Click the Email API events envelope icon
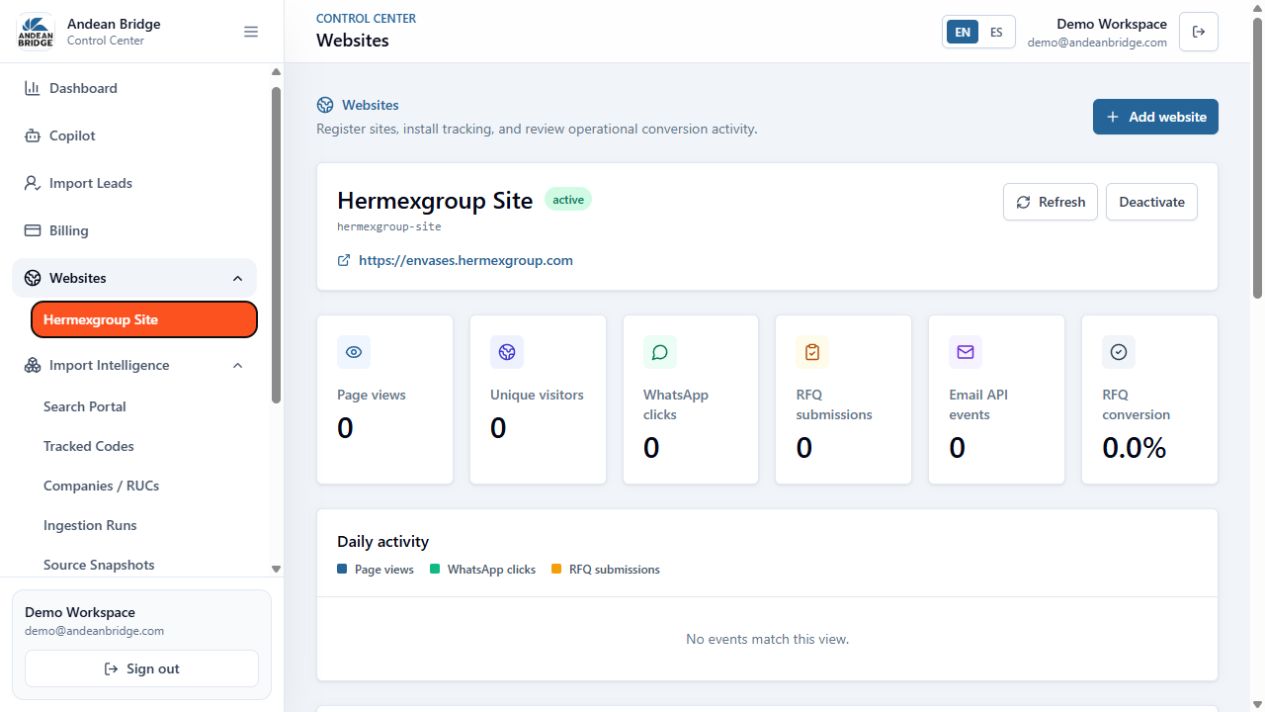The height and width of the screenshot is (712, 1265). pyautogui.click(x=966, y=352)
